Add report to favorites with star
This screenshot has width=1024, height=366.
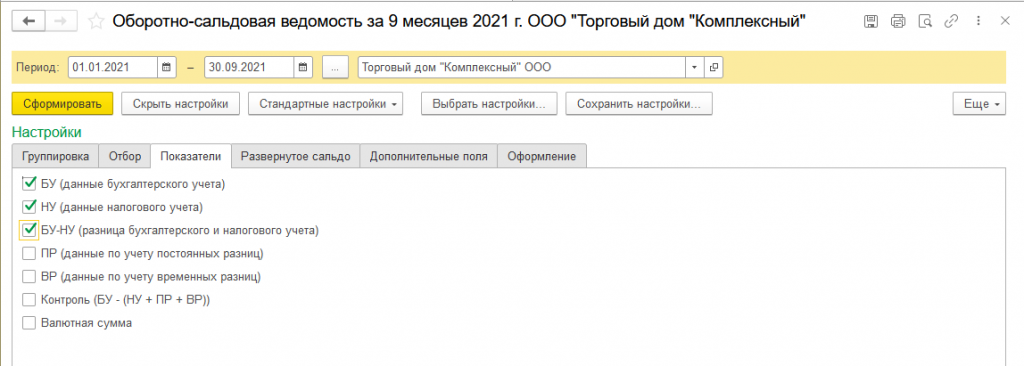coord(96,22)
